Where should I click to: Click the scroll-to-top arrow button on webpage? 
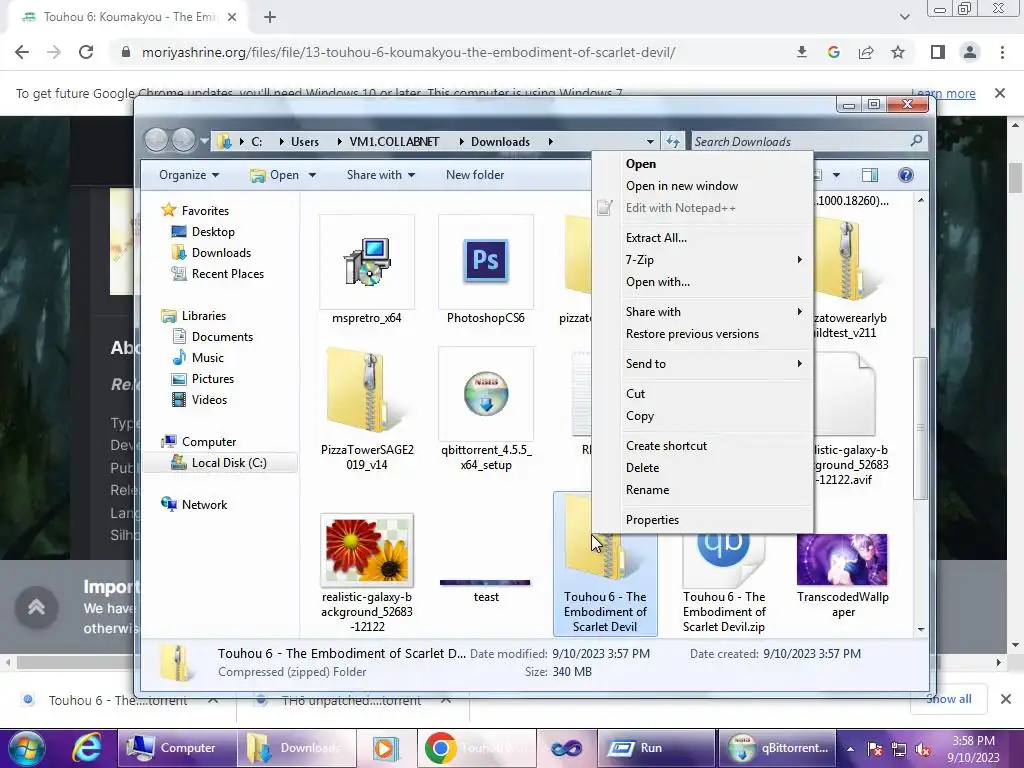click(x=37, y=607)
